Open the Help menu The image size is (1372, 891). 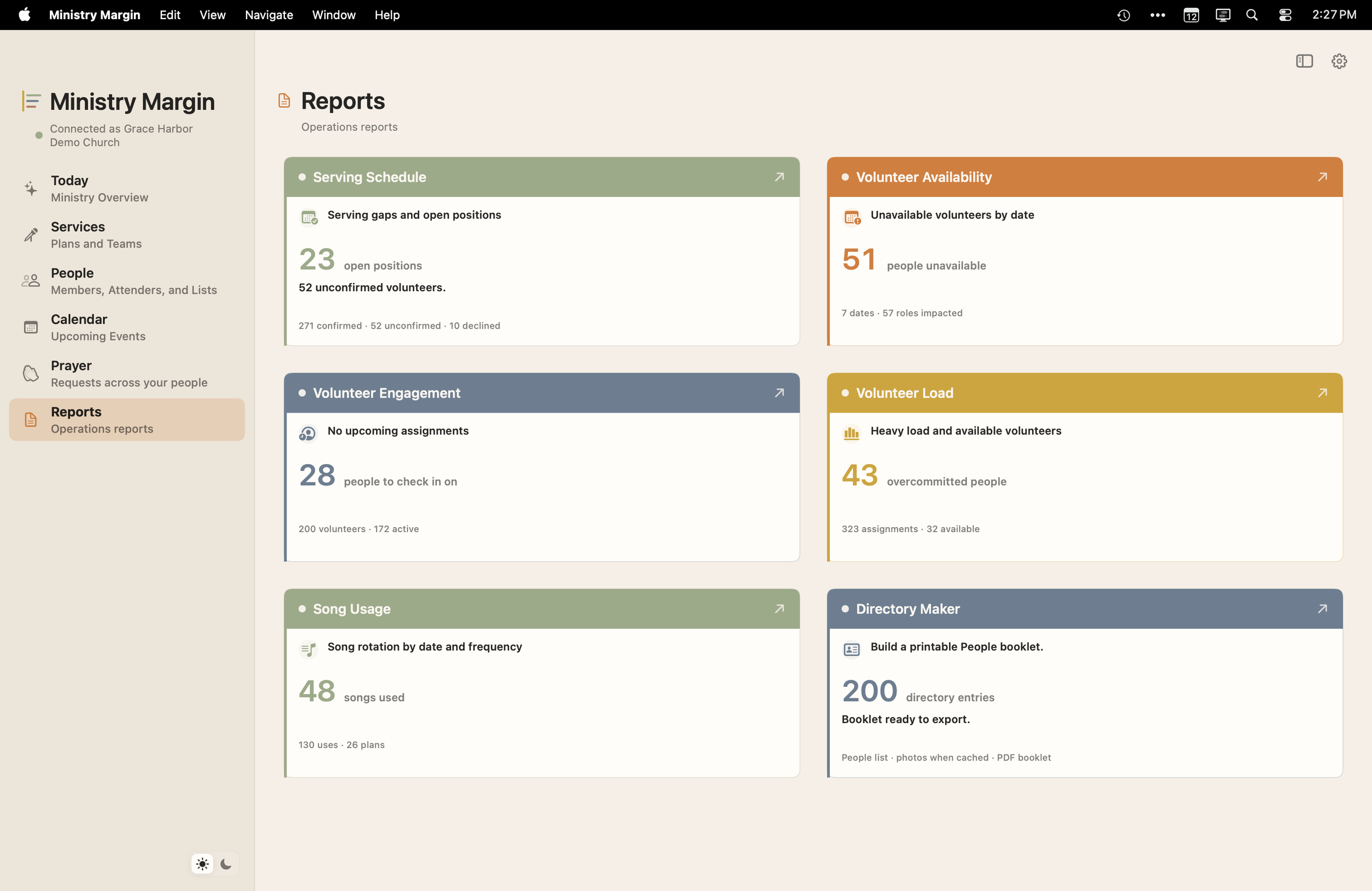pos(387,15)
